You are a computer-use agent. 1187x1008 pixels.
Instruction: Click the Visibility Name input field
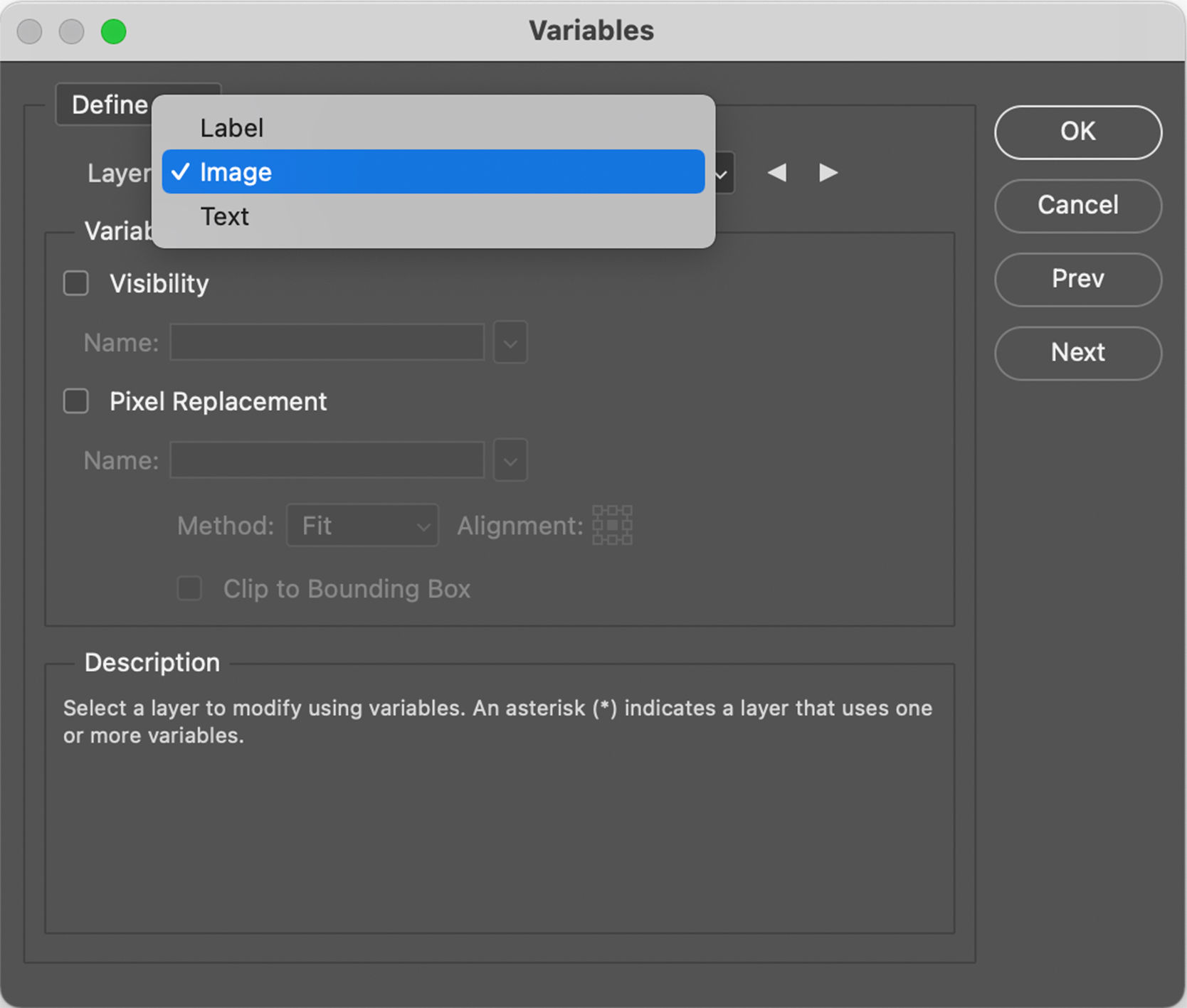(x=326, y=342)
